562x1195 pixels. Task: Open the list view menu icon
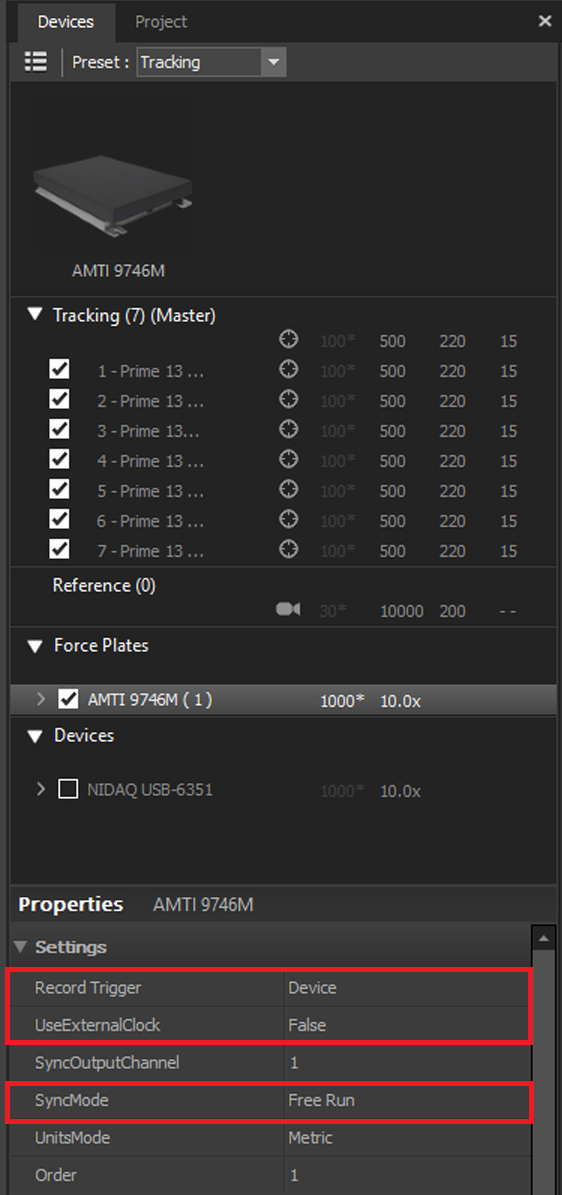tap(36, 62)
